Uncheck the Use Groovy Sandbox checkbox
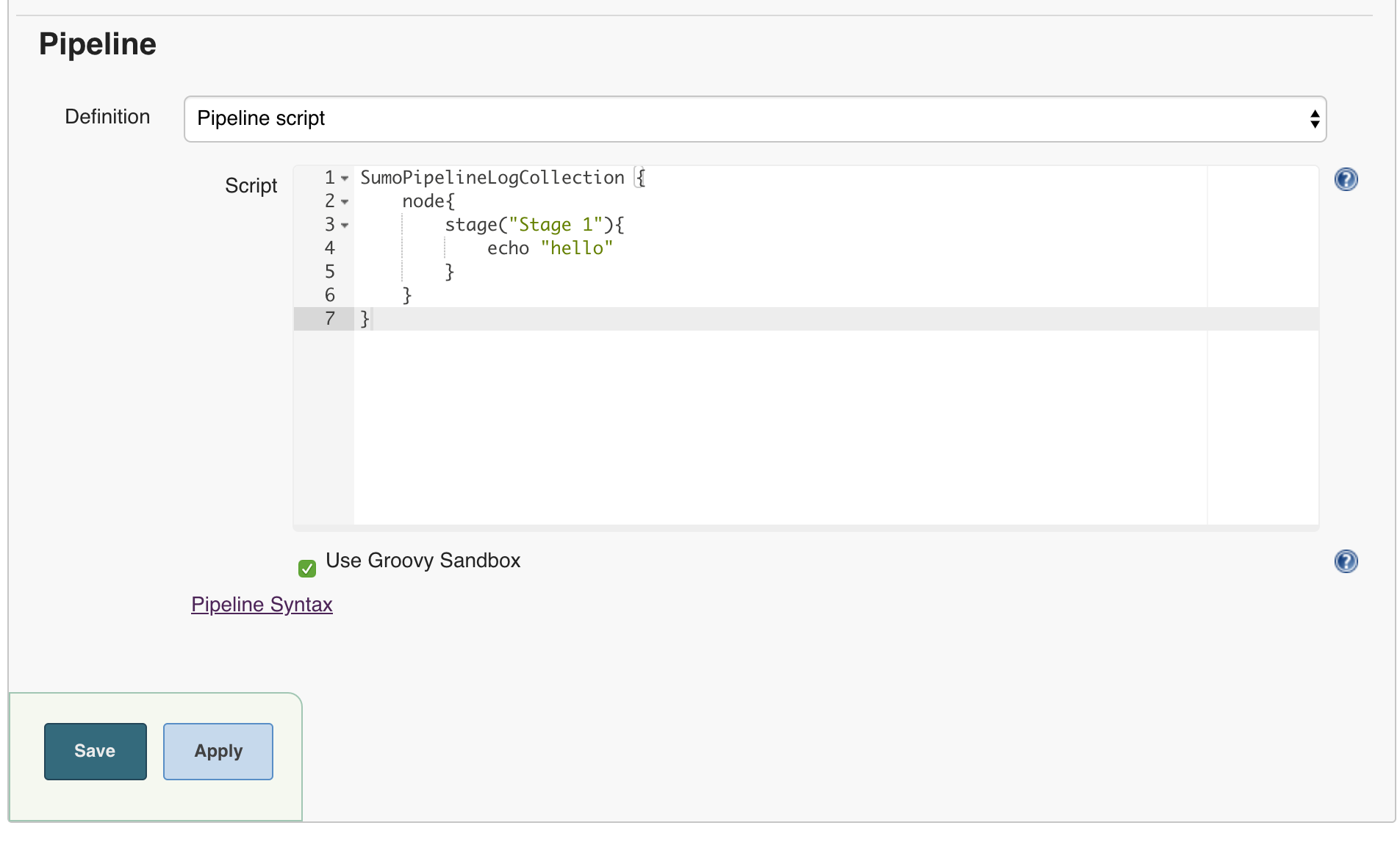 [x=307, y=568]
